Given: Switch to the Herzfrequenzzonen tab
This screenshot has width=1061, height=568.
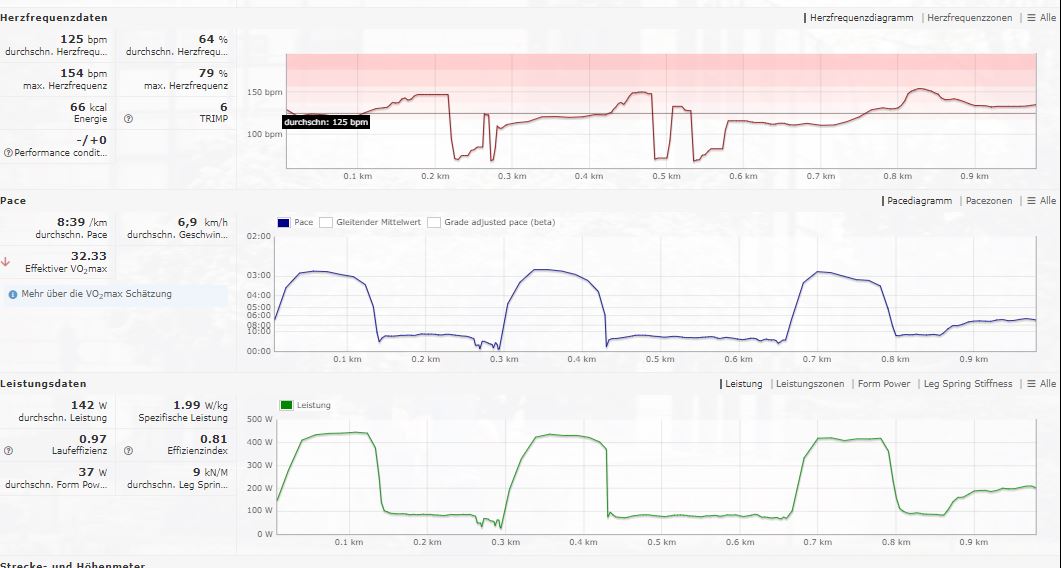Looking at the screenshot, I should click(x=969, y=18).
